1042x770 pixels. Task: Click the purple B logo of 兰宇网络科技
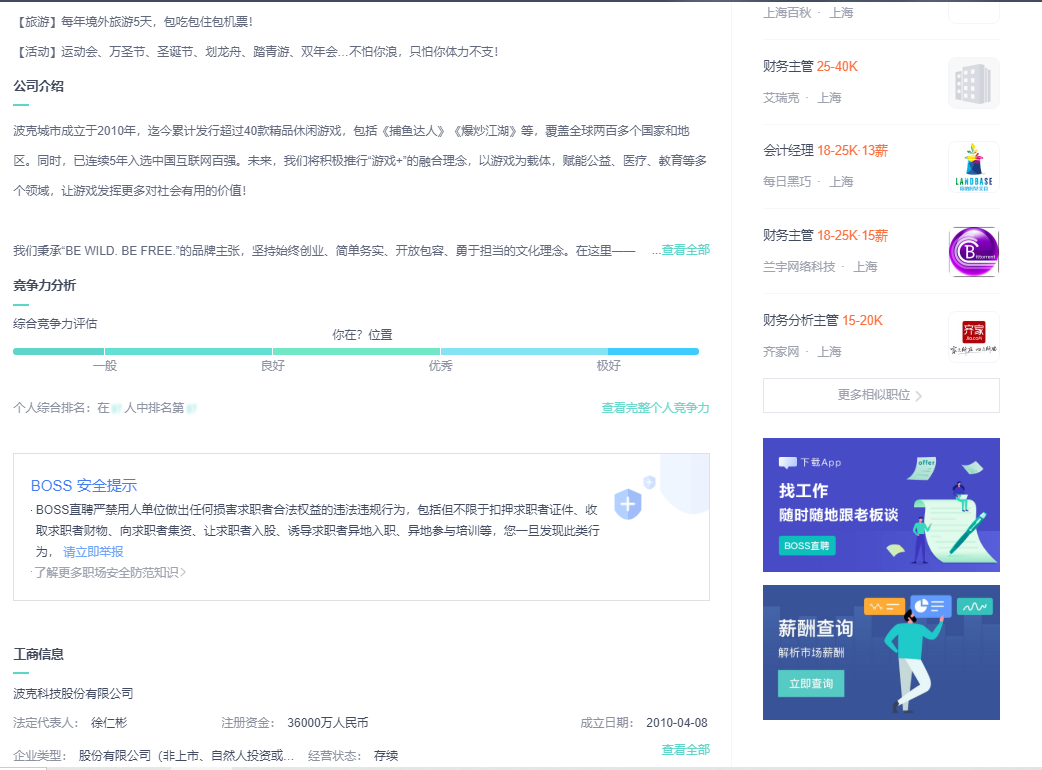pos(973,251)
